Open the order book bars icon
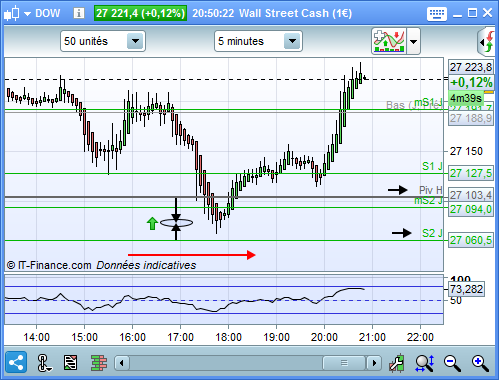 coord(99,363)
